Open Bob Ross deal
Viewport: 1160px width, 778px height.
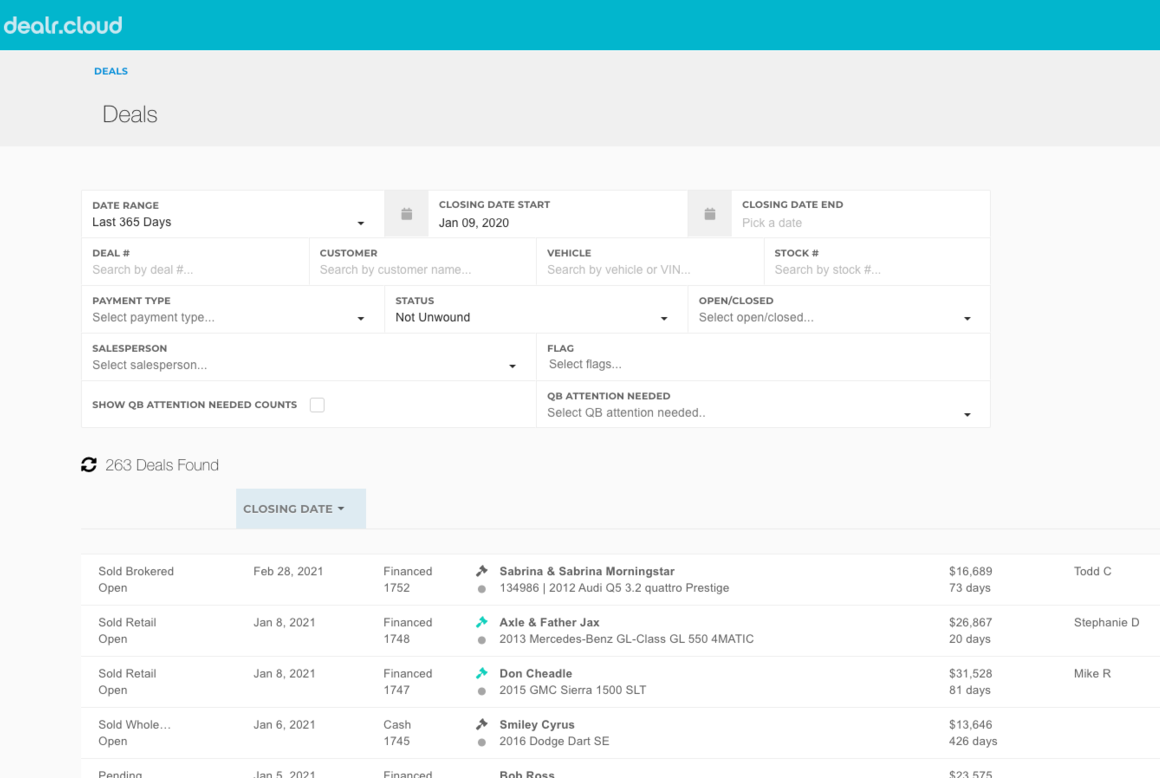(x=527, y=774)
